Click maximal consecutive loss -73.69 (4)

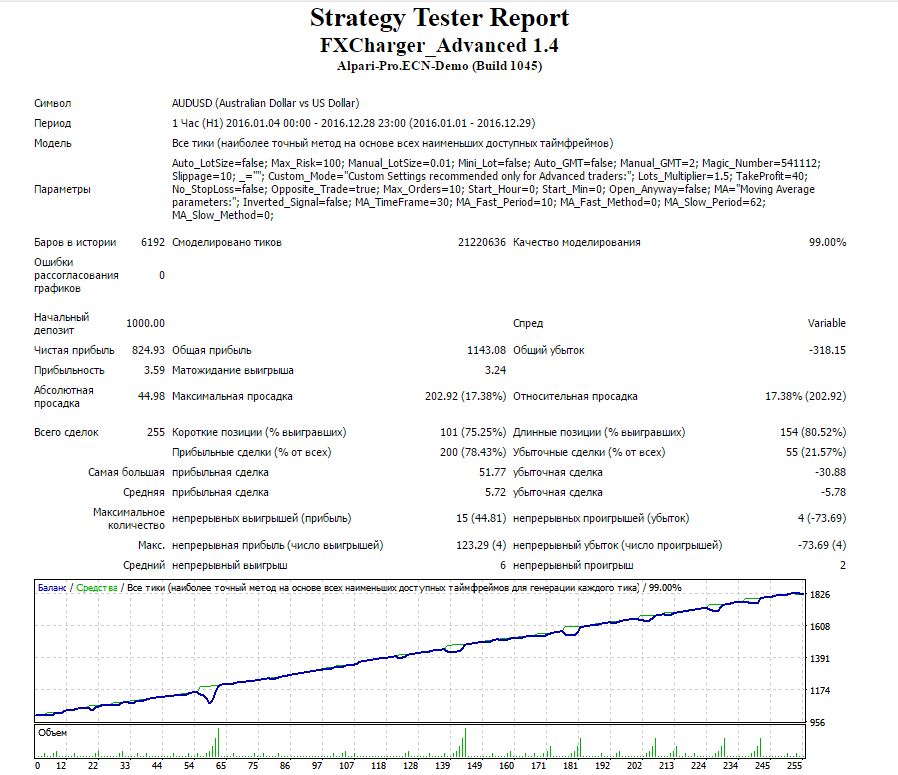point(822,545)
